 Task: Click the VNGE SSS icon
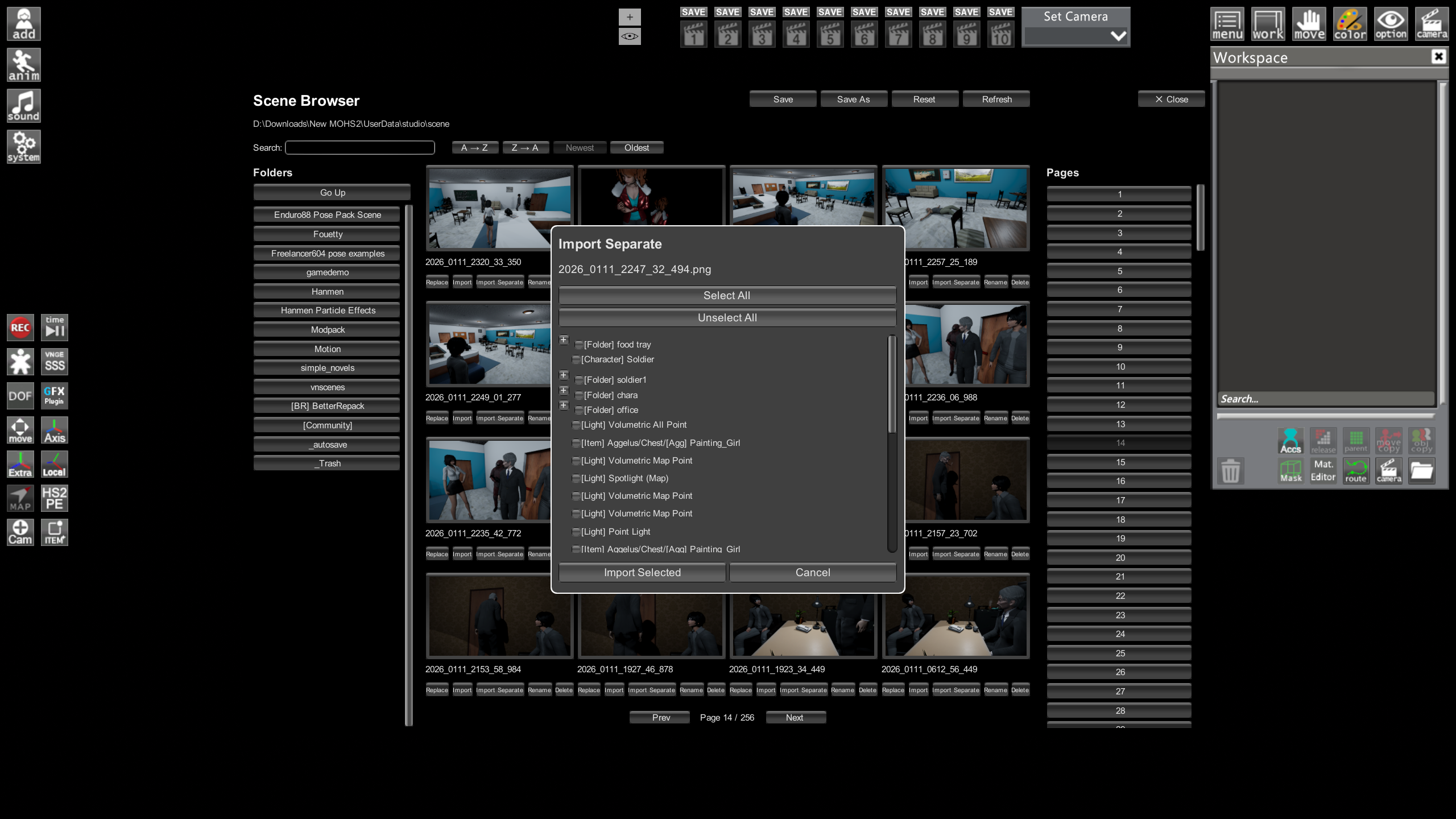55,362
